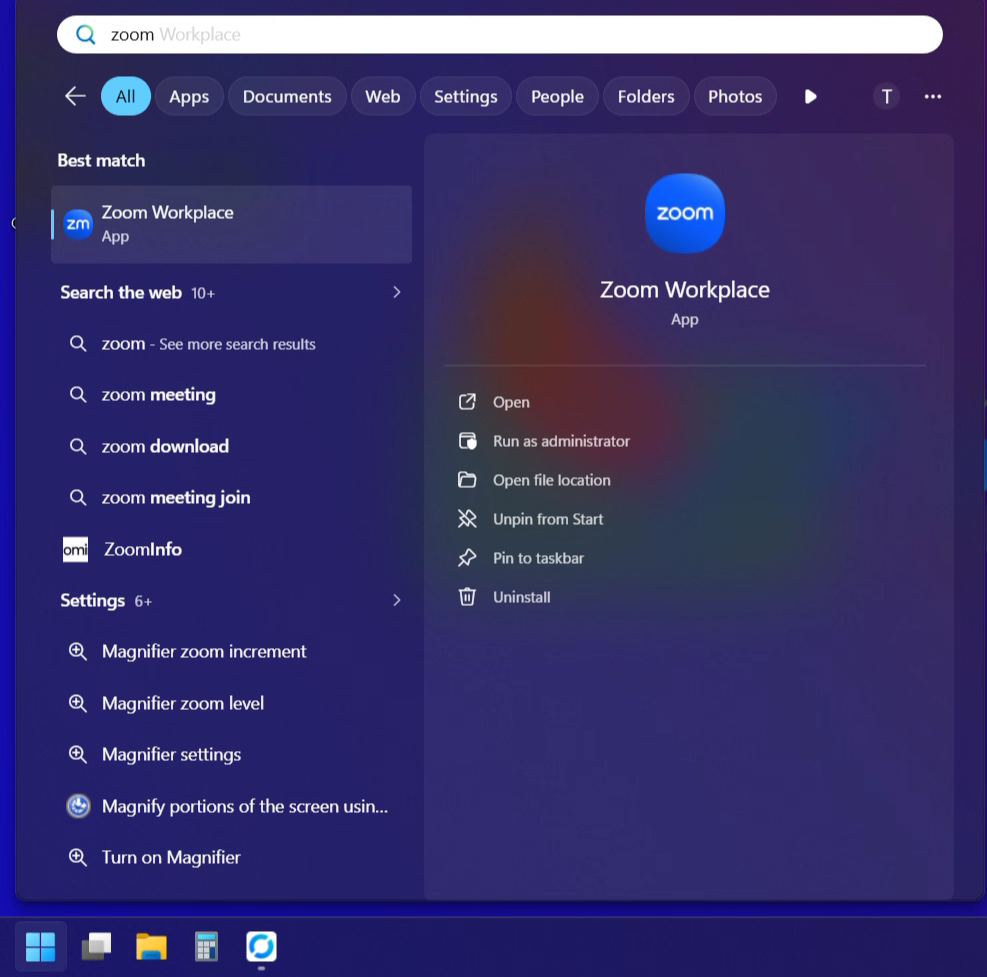987x977 pixels.
Task: Click the 'T' account avatar button
Action: coord(886,96)
